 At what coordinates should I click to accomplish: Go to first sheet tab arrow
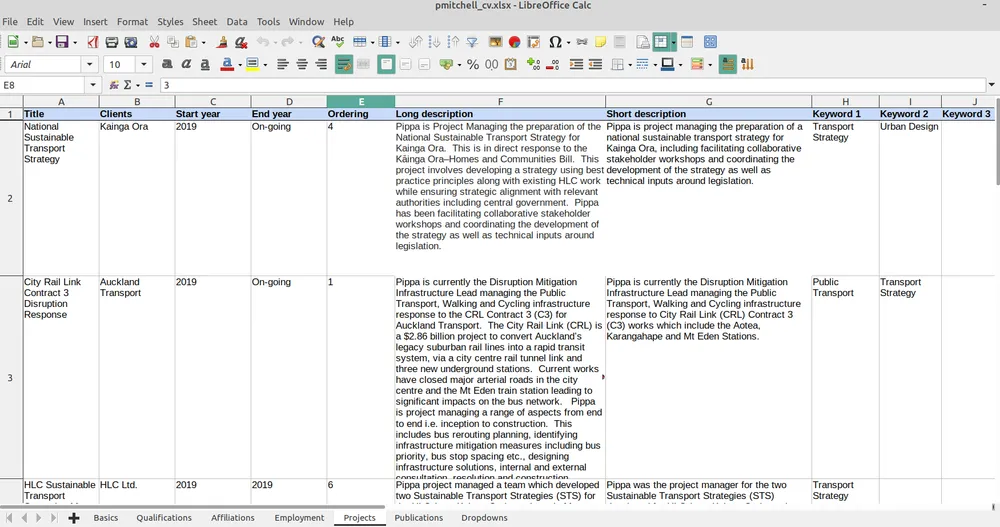click(x=9, y=518)
